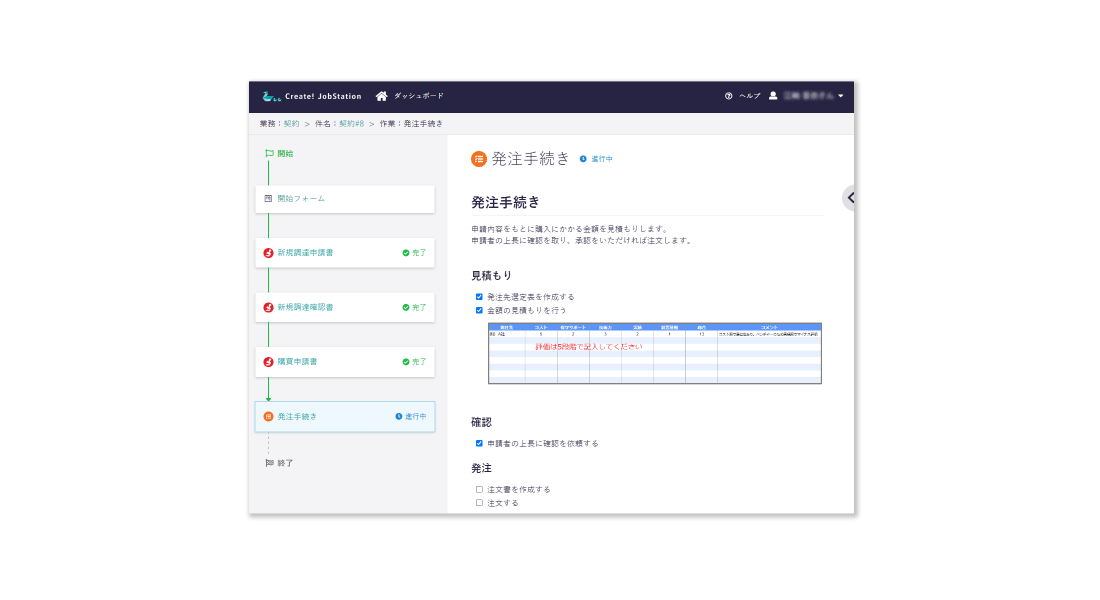
Task: Click the Create! JobStation logo
Action: 311,96
